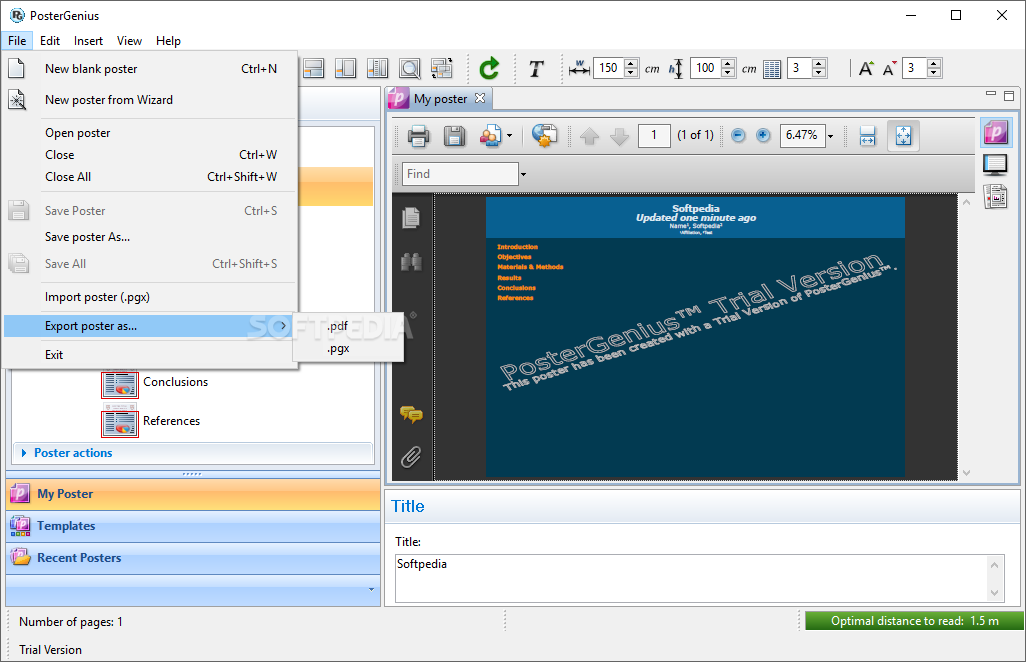The height and width of the screenshot is (662, 1026).
Task: Choose New poster from Wizard
Action: pyautogui.click(x=150, y=100)
